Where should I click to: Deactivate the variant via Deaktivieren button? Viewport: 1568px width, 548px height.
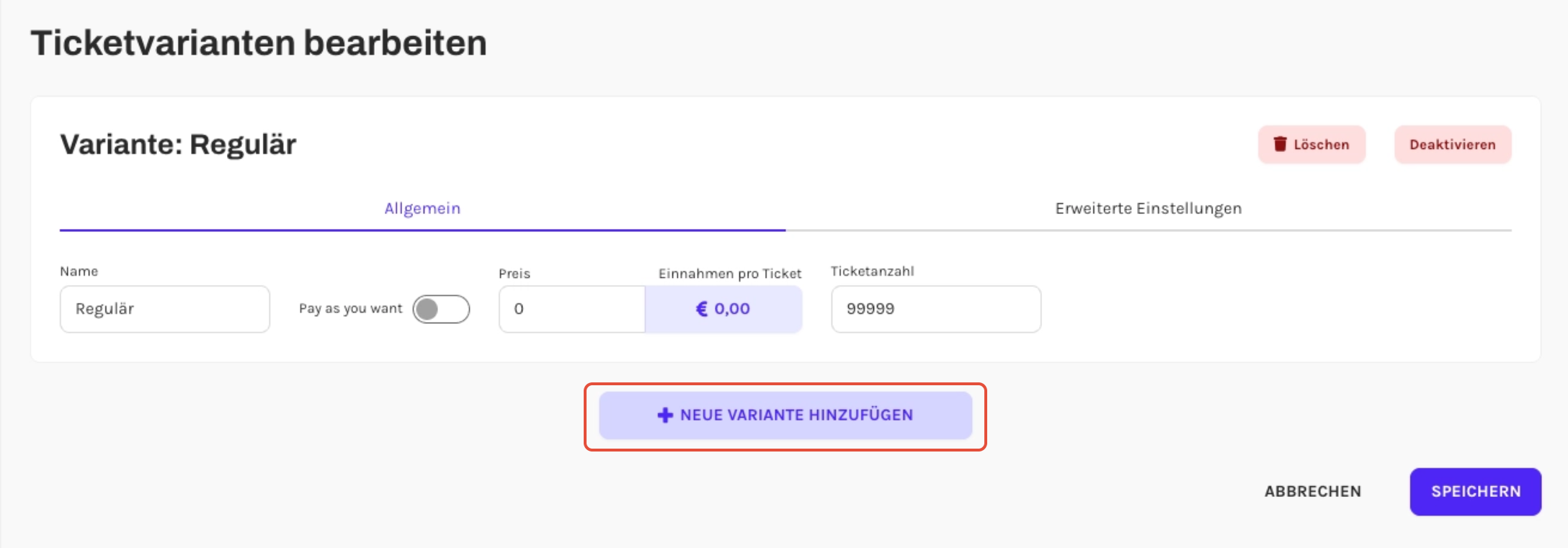click(x=1453, y=145)
